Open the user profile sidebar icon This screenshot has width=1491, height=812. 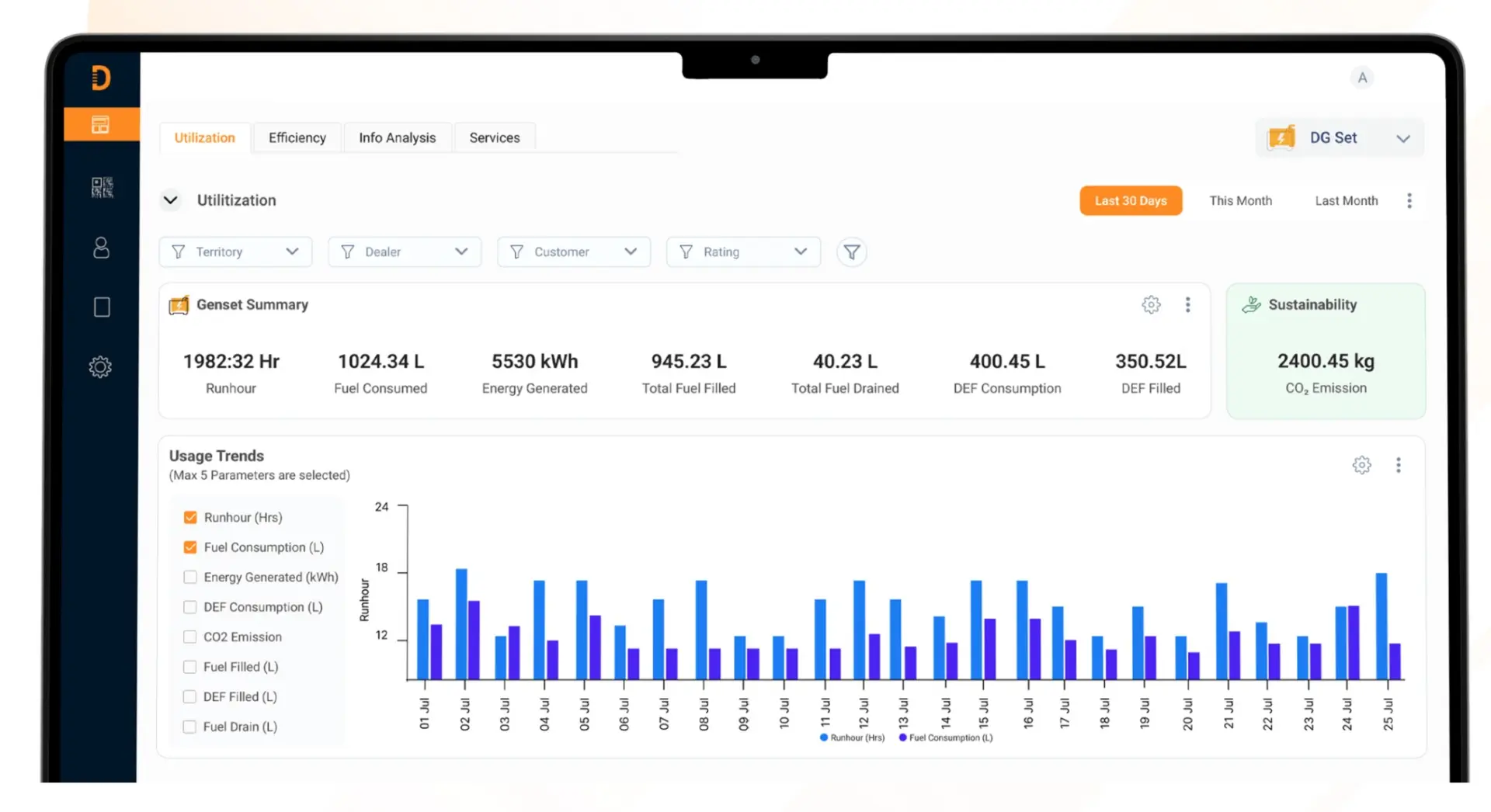pos(101,248)
